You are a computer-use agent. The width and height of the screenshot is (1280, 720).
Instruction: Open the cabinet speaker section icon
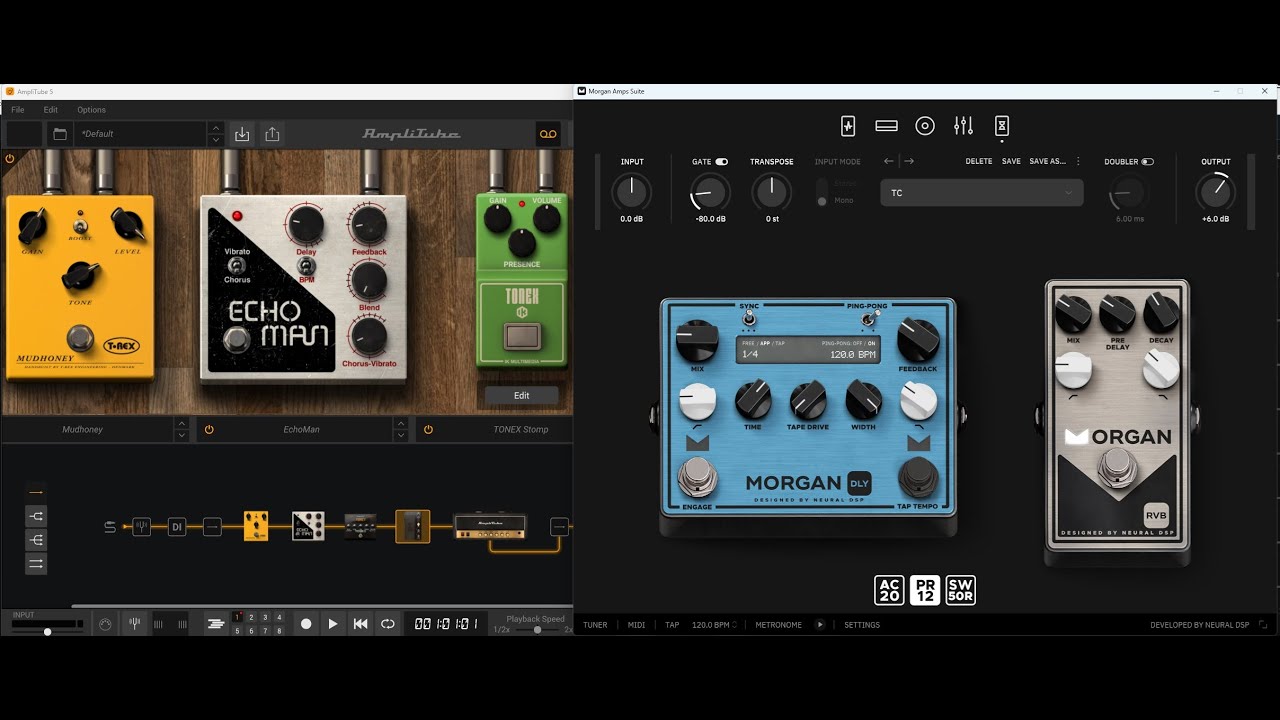click(x=925, y=126)
